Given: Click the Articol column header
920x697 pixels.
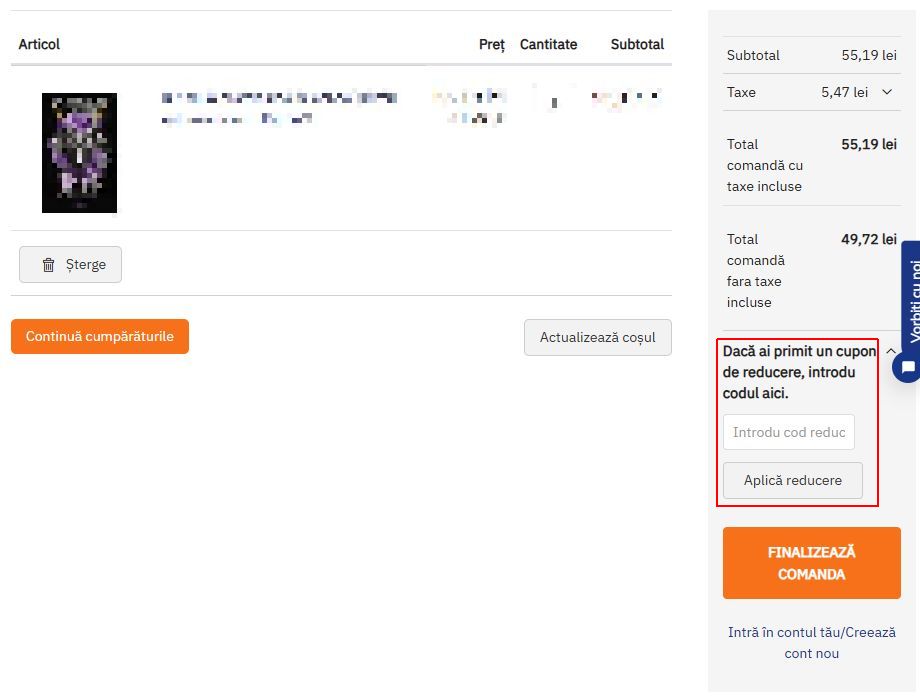Looking at the screenshot, I should point(39,45).
